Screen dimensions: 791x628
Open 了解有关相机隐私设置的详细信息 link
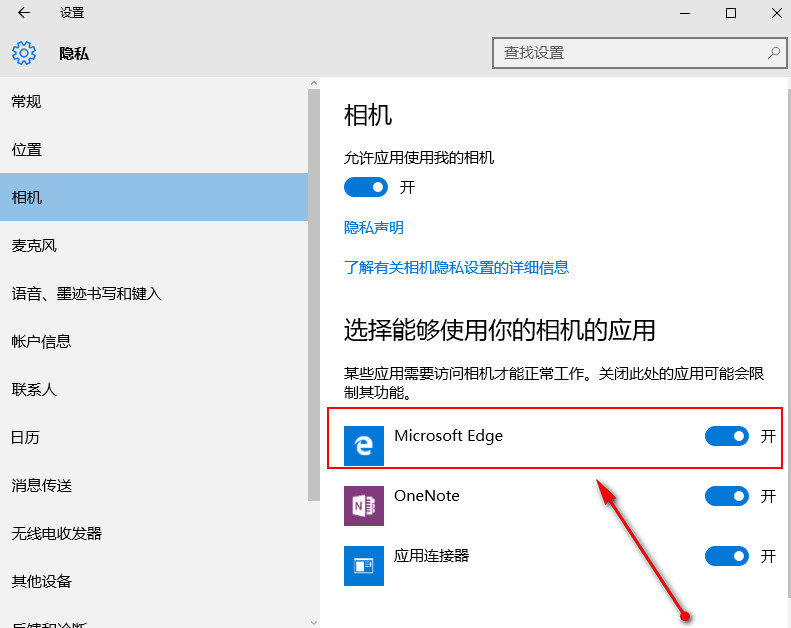tap(456, 268)
